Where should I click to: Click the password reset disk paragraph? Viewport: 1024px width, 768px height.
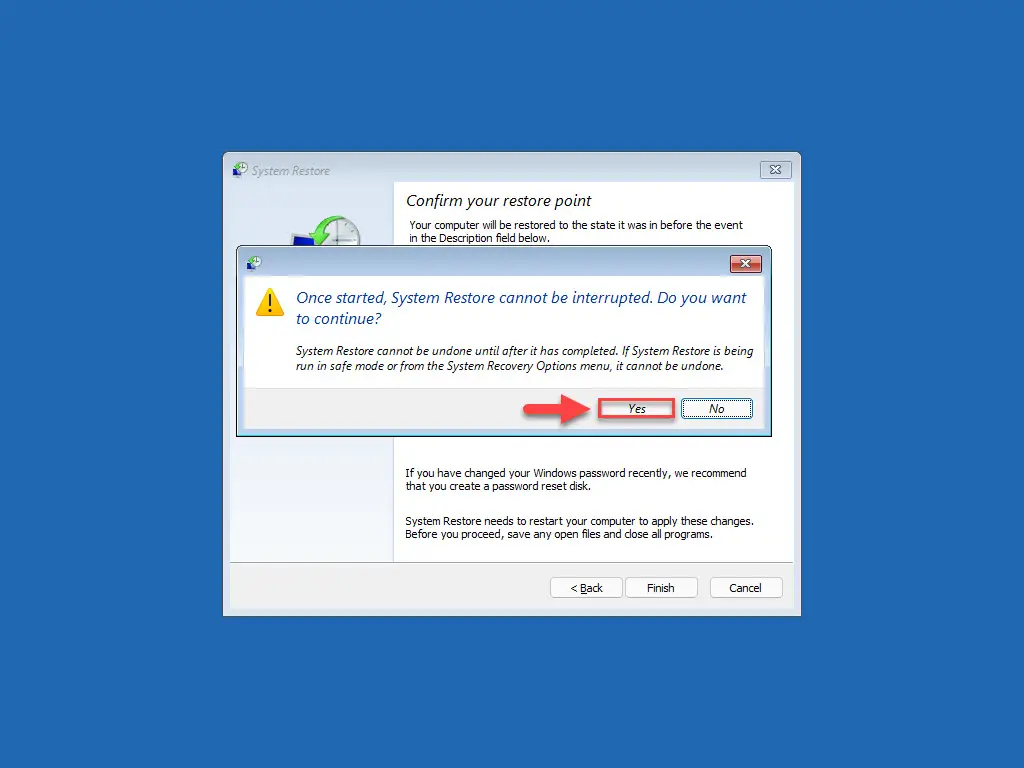tap(575, 479)
